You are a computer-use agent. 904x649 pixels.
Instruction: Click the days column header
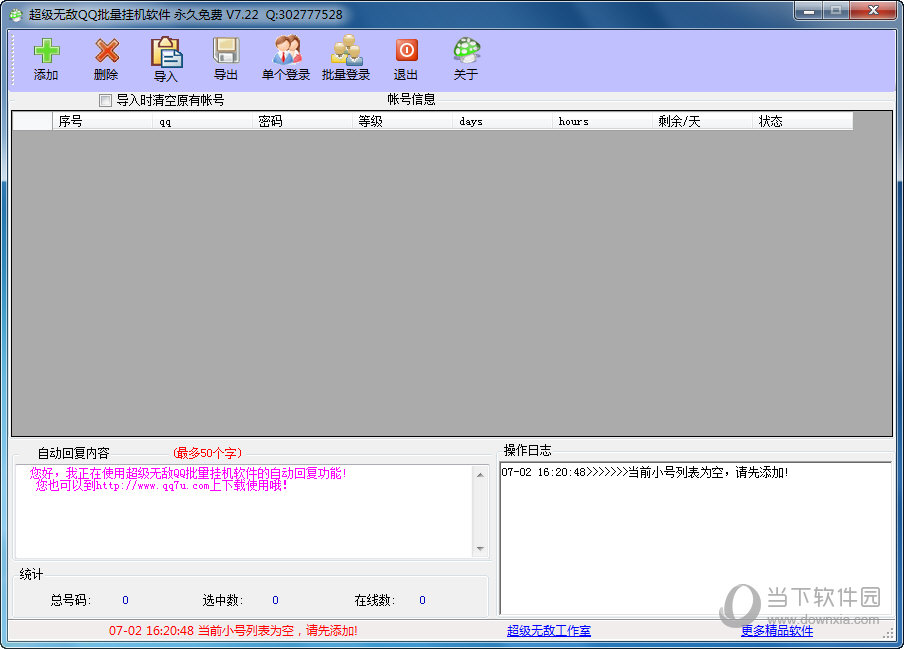502,121
